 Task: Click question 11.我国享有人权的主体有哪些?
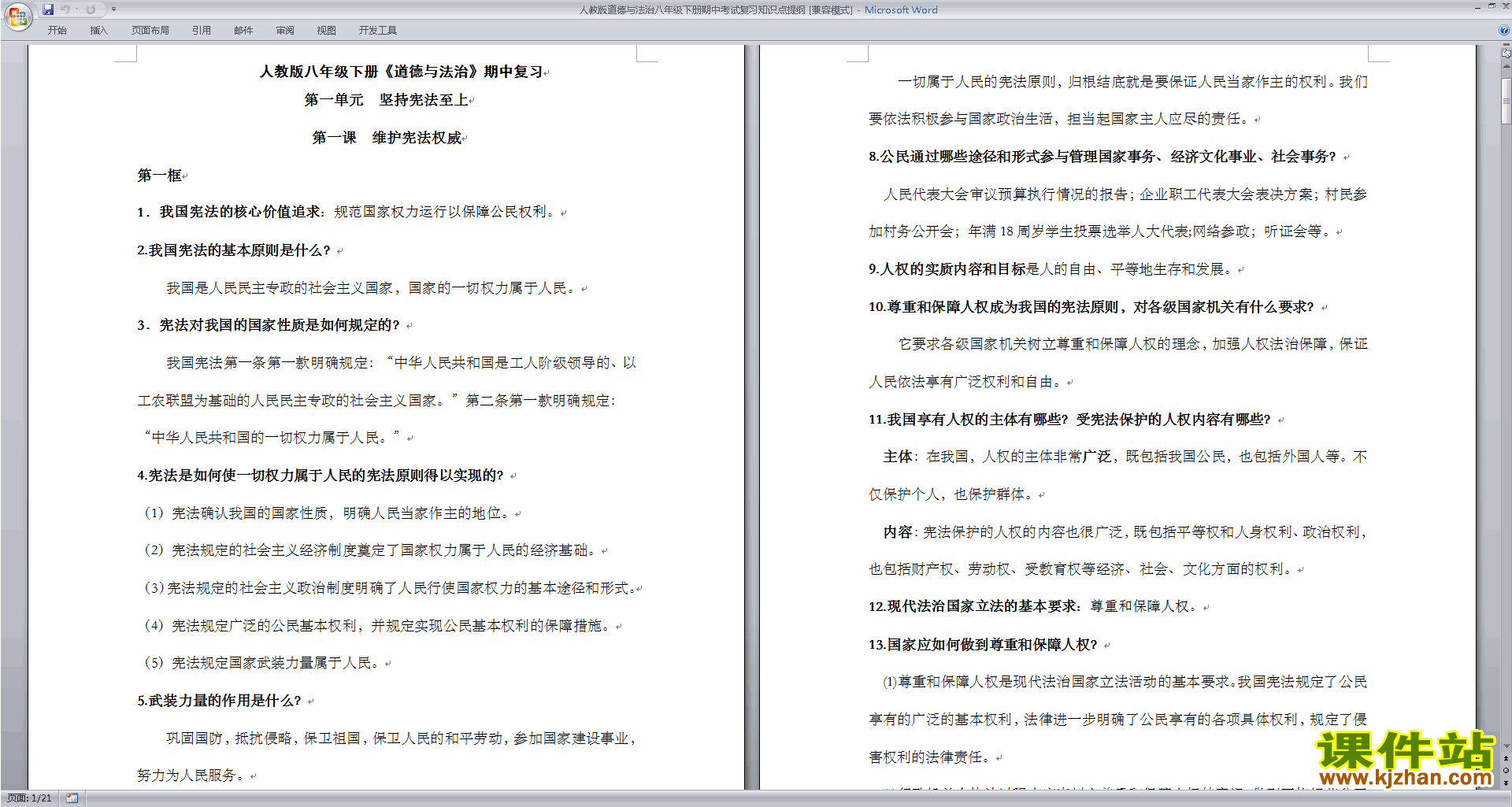pyautogui.click(x=1070, y=420)
